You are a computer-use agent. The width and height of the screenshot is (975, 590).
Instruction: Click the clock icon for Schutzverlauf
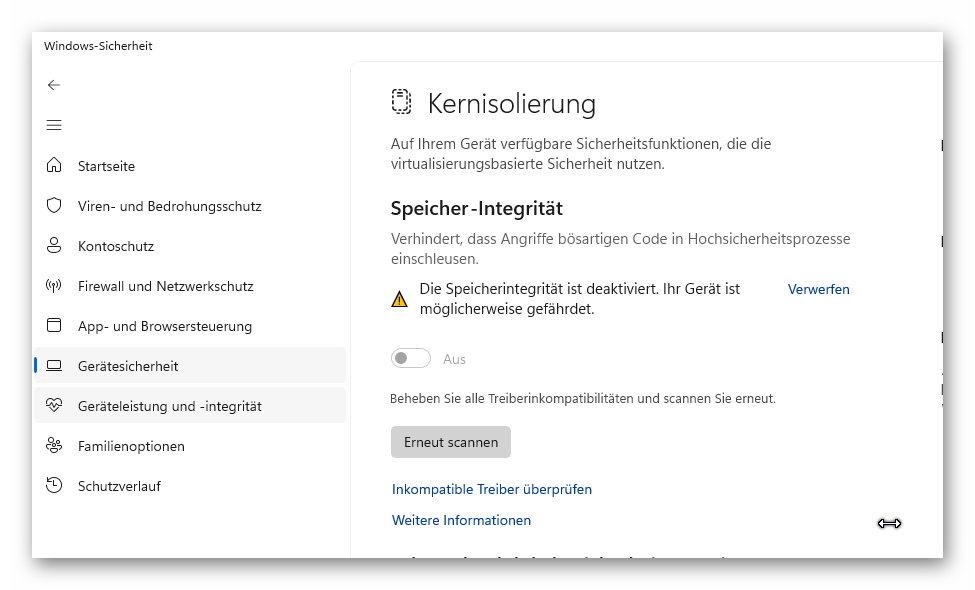click(54, 486)
